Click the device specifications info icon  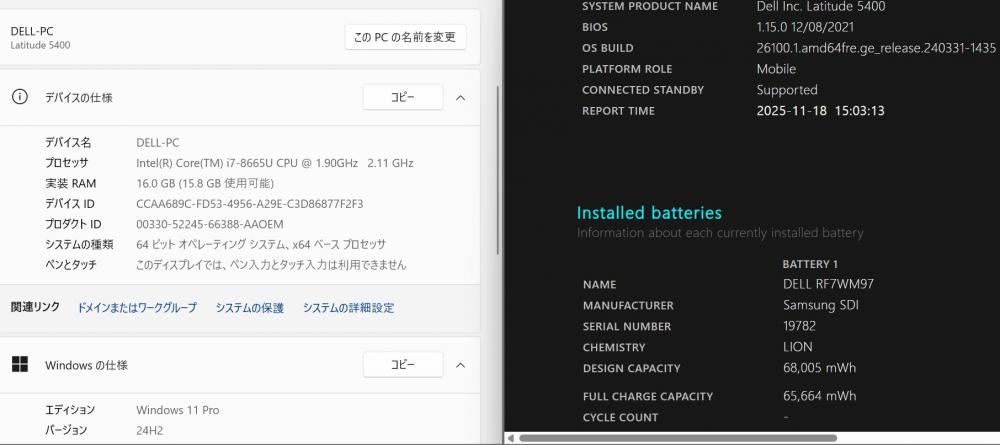click(x=20, y=97)
